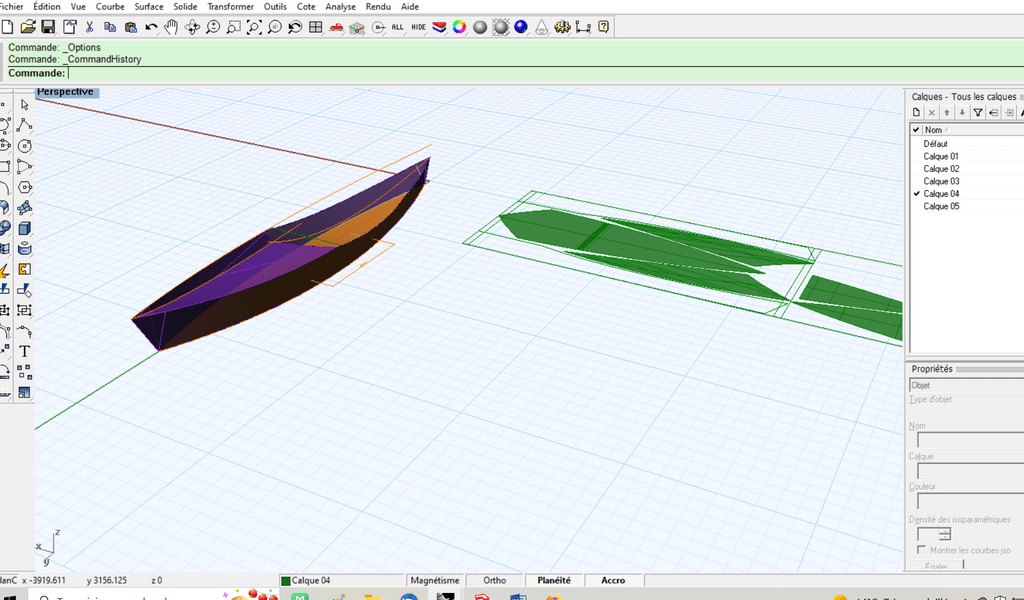This screenshot has height=600, width=1024.
Task: Click the filter funnel in Calques panel
Action: (x=978, y=112)
